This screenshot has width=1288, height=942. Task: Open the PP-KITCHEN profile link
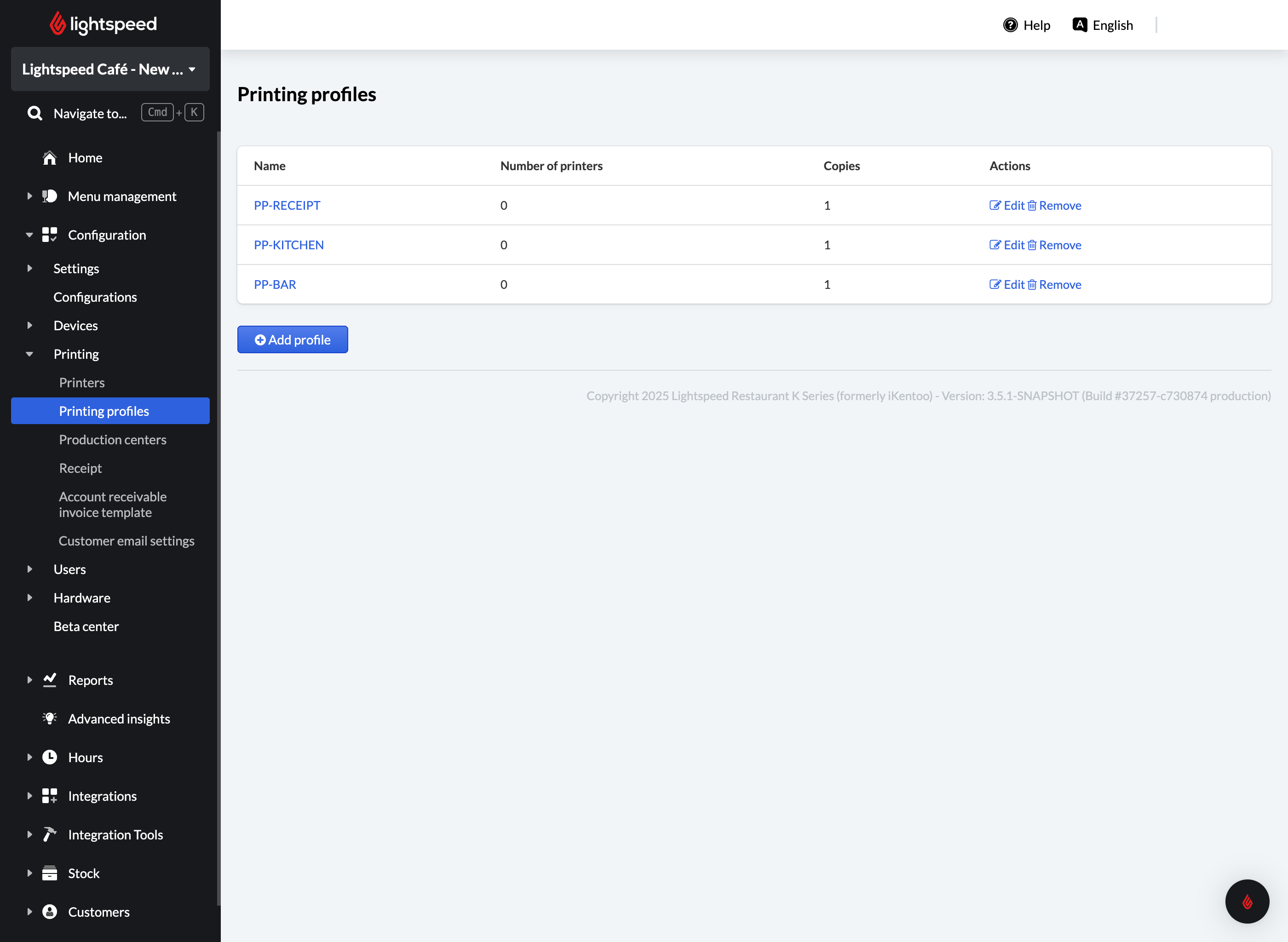tap(288, 245)
